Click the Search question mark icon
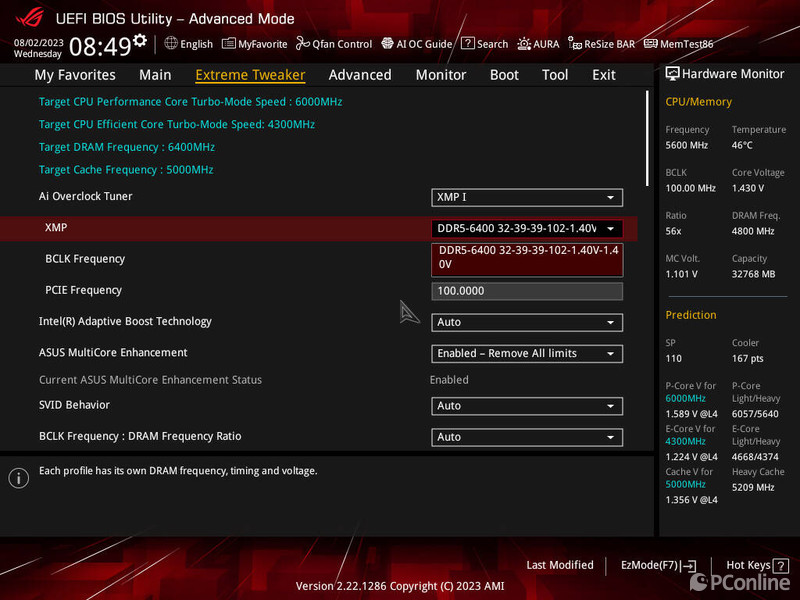Viewport: 800px width, 600px height. point(468,44)
